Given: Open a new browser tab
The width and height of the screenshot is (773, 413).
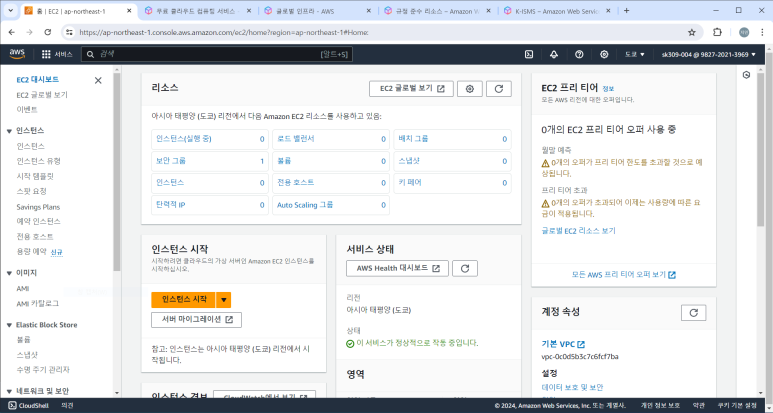Looking at the screenshot, I should [627, 10].
